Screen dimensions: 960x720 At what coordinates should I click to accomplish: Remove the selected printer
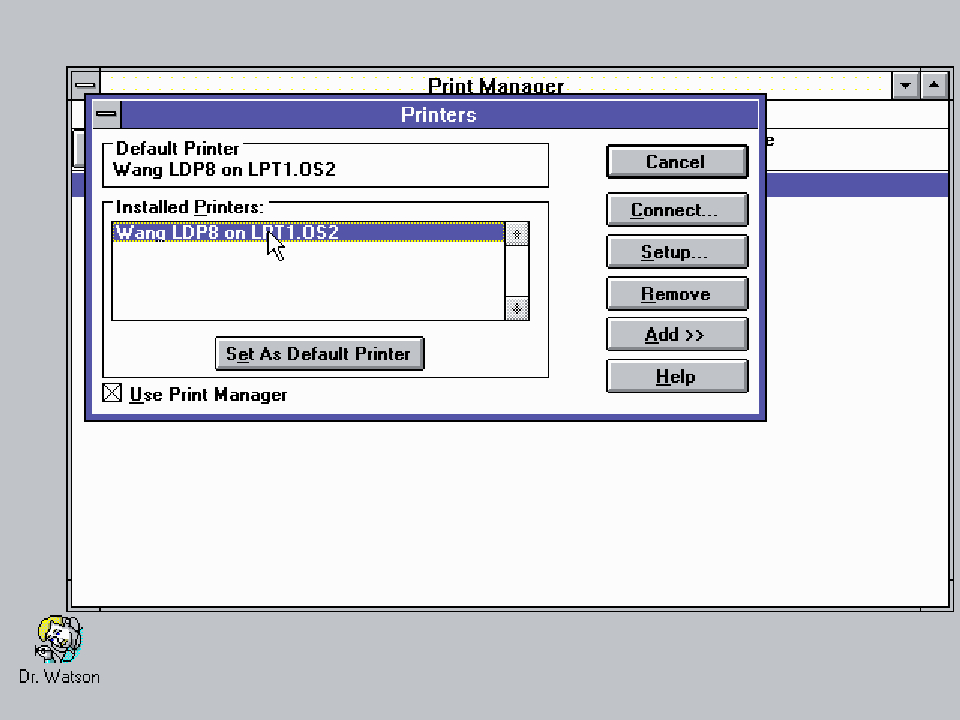point(677,294)
